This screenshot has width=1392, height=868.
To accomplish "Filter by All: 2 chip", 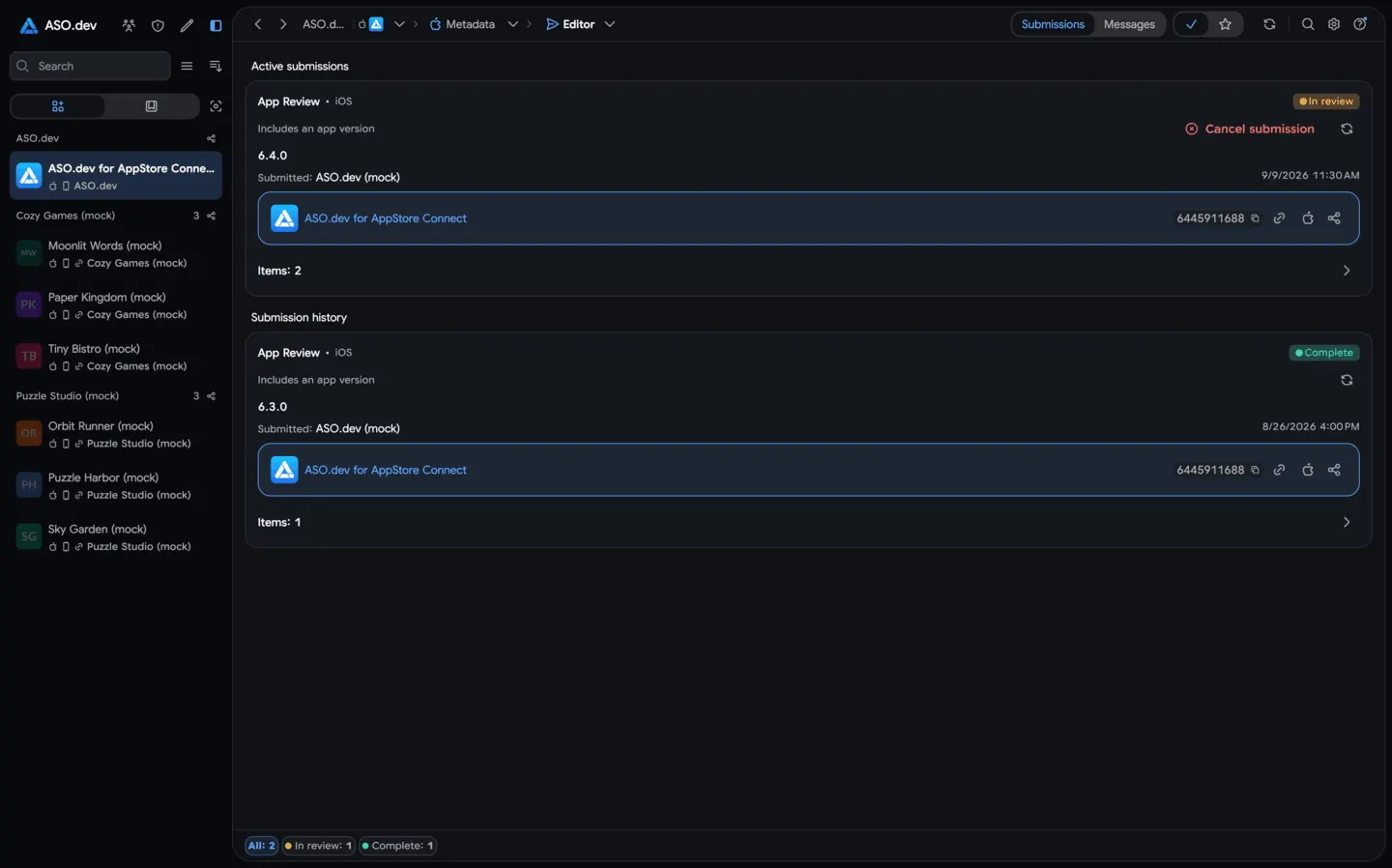I will coord(261,846).
